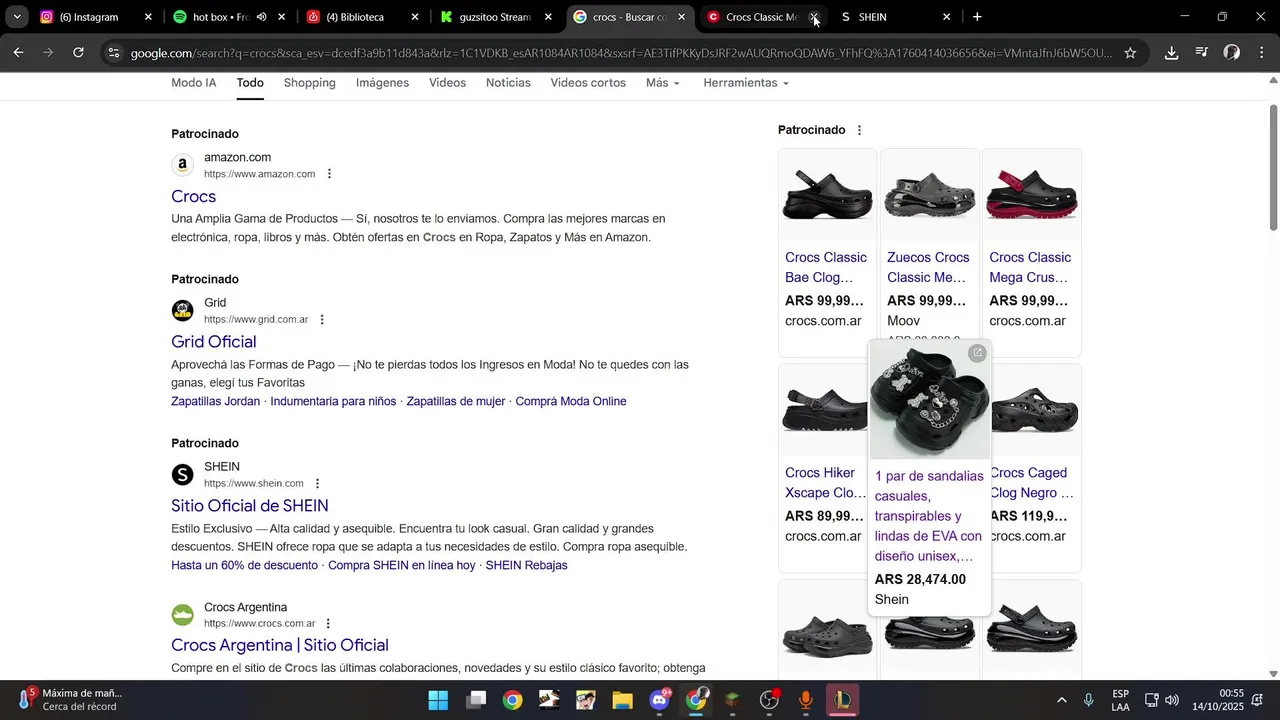Image resolution: width=1280 pixels, height=720 pixels.
Task: Open Indumentaria para niños sitelink
Action: click(333, 401)
